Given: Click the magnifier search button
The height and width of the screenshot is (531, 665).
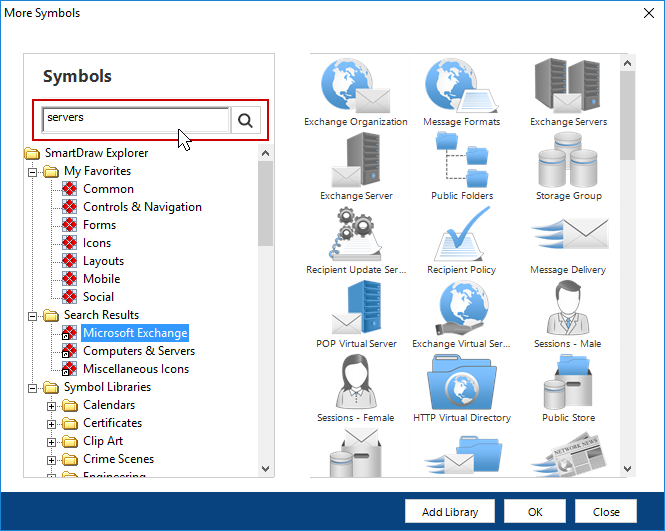Looking at the screenshot, I should coord(245,121).
